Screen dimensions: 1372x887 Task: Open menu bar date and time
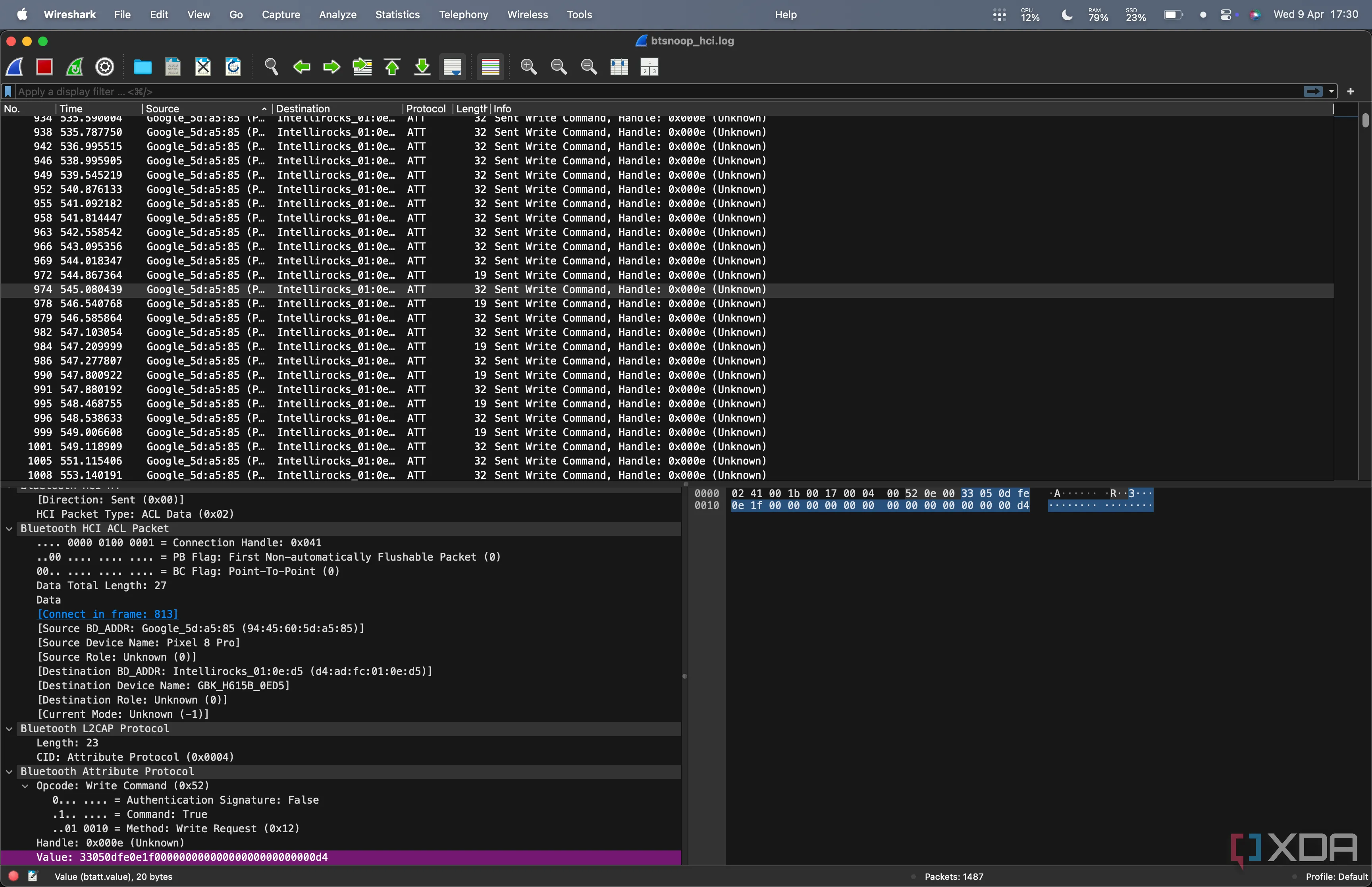pos(1316,15)
